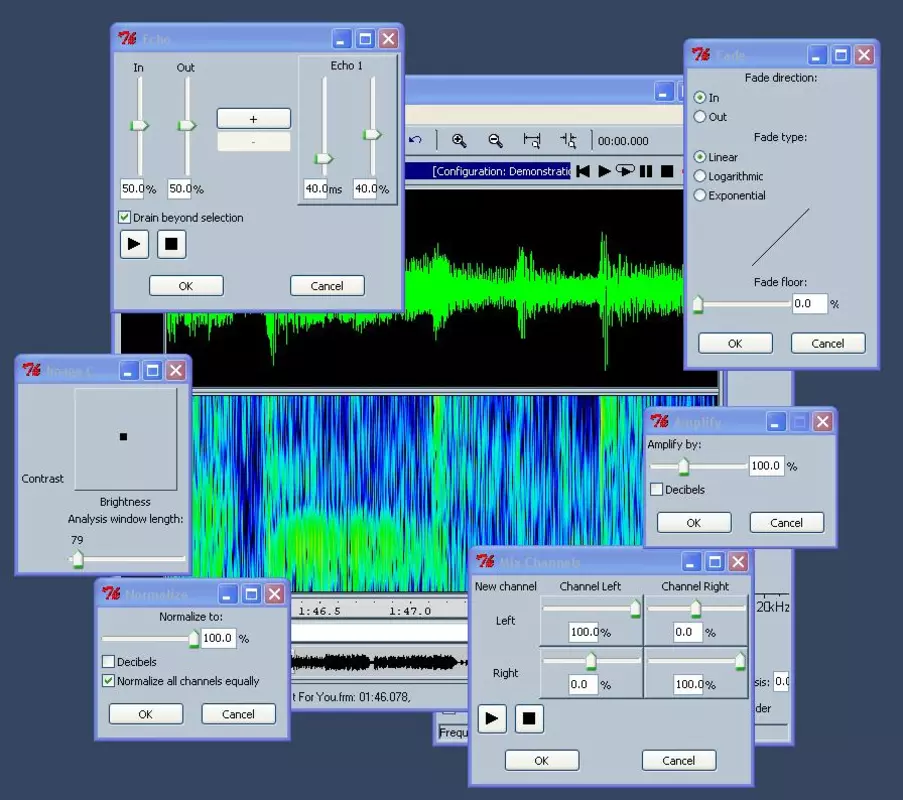Cancel the Normalize dialog
Screen dimensions: 903x800
(x=238, y=714)
